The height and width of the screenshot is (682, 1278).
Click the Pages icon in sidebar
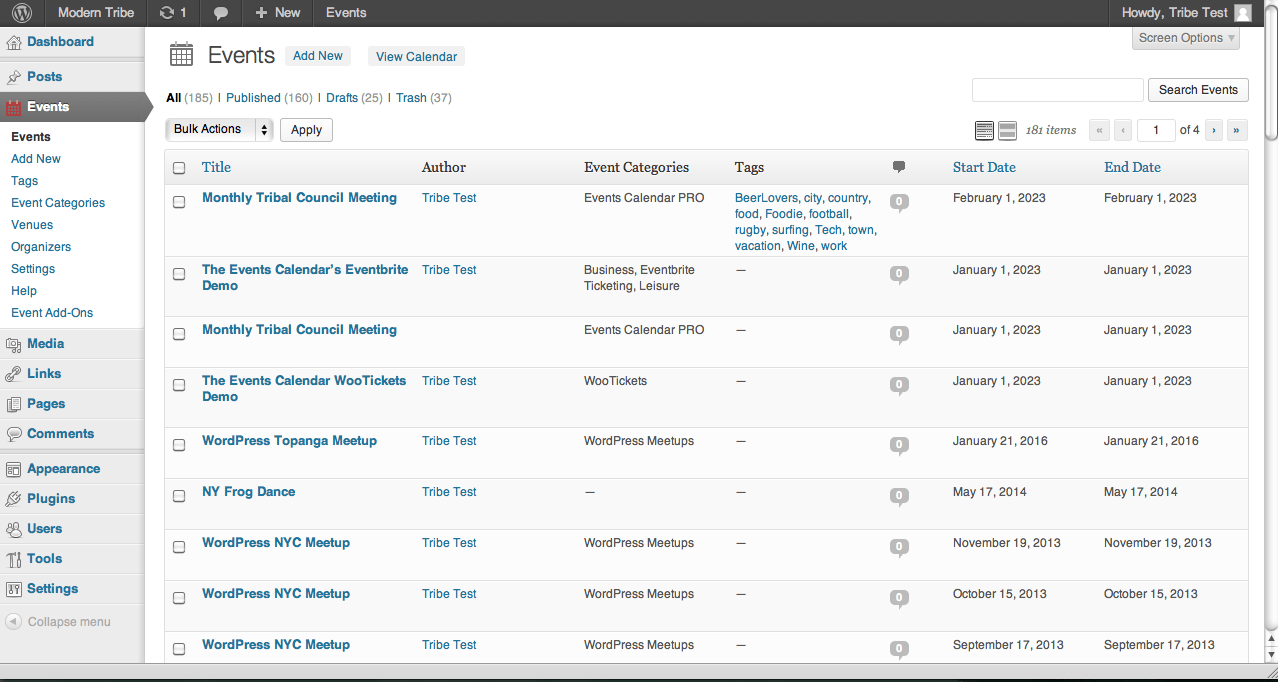14,404
